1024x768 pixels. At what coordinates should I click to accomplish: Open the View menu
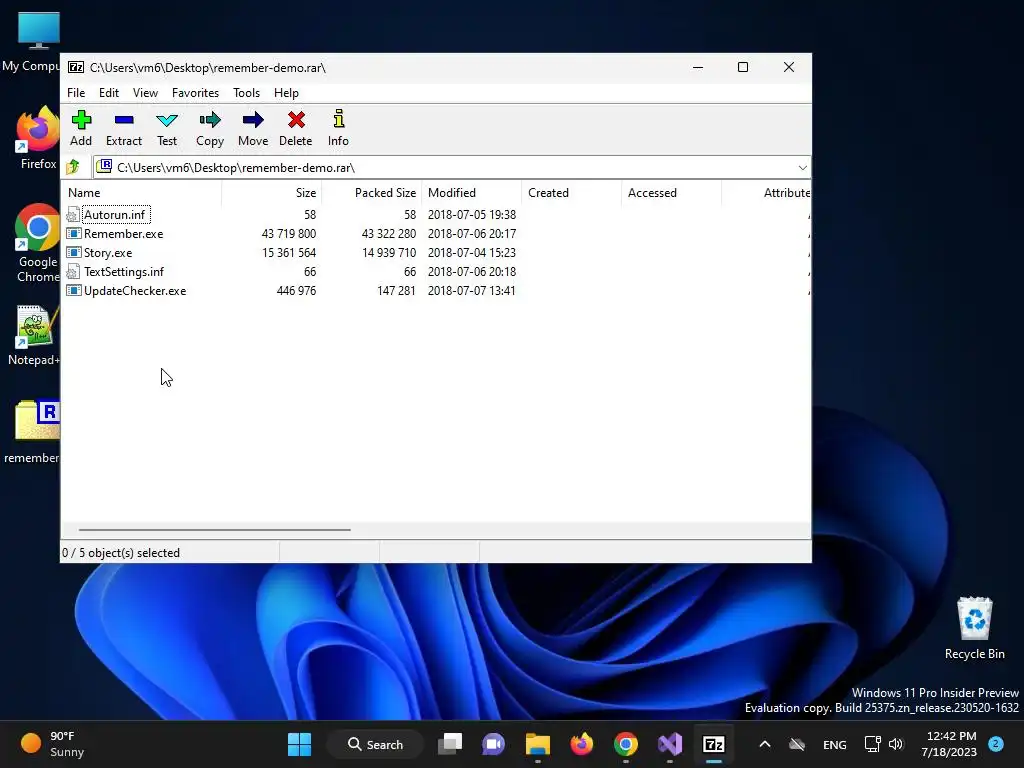pos(145,93)
